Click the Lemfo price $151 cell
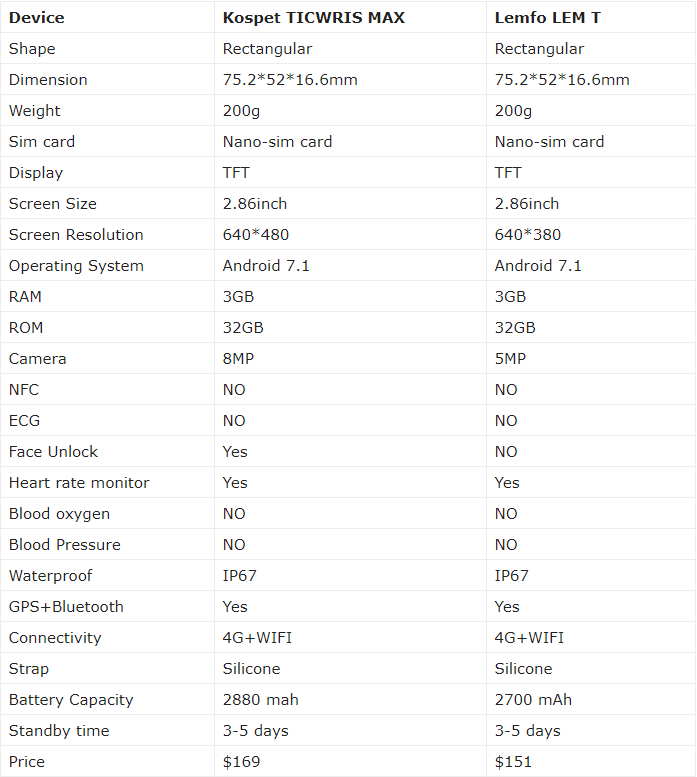697x777 pixels. 513,762
